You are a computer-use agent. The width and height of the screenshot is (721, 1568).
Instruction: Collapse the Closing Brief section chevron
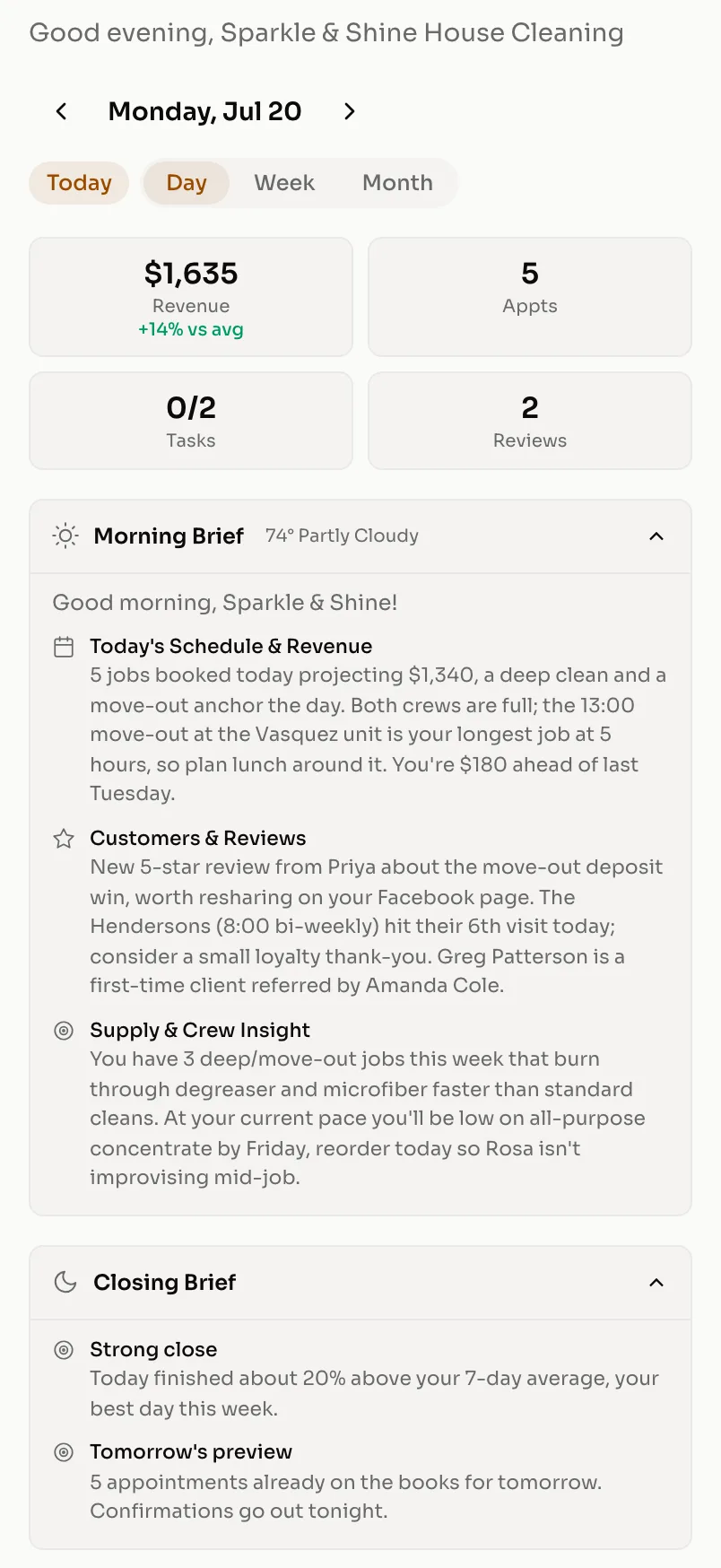pyautogui.click(x=656, y=1282)
